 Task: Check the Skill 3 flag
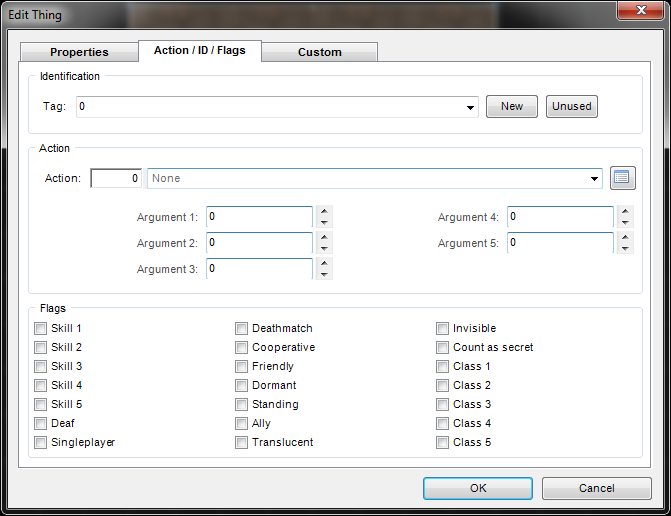coord(41,367)
